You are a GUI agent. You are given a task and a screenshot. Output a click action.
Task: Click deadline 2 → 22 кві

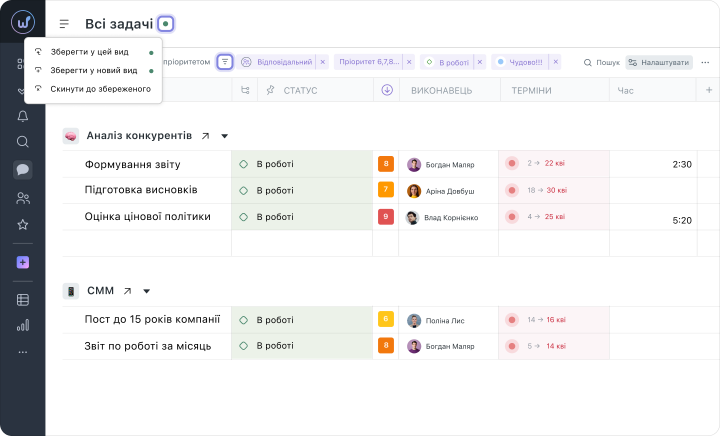(546, 163)
